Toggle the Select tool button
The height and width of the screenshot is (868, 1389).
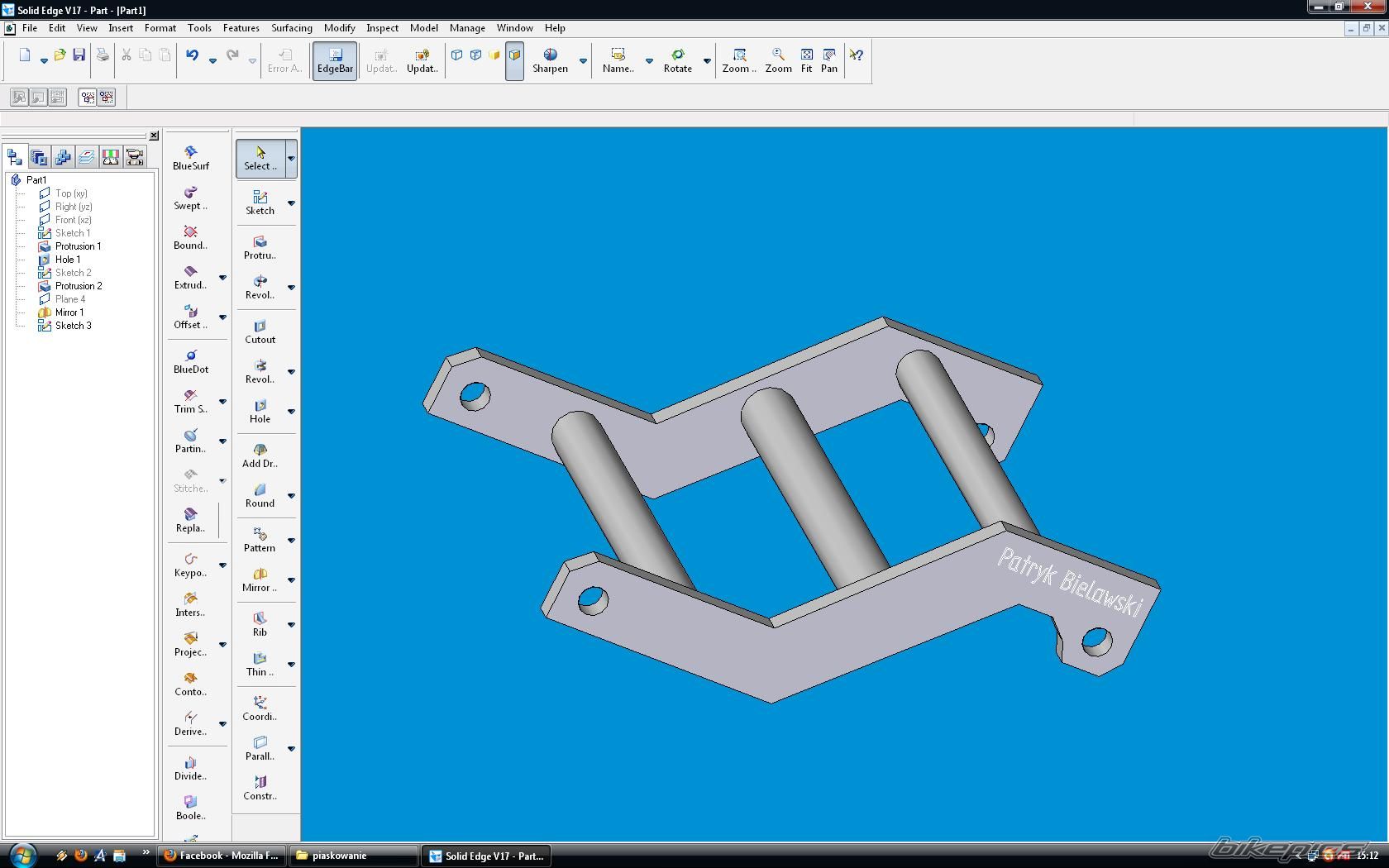point(260,157)
